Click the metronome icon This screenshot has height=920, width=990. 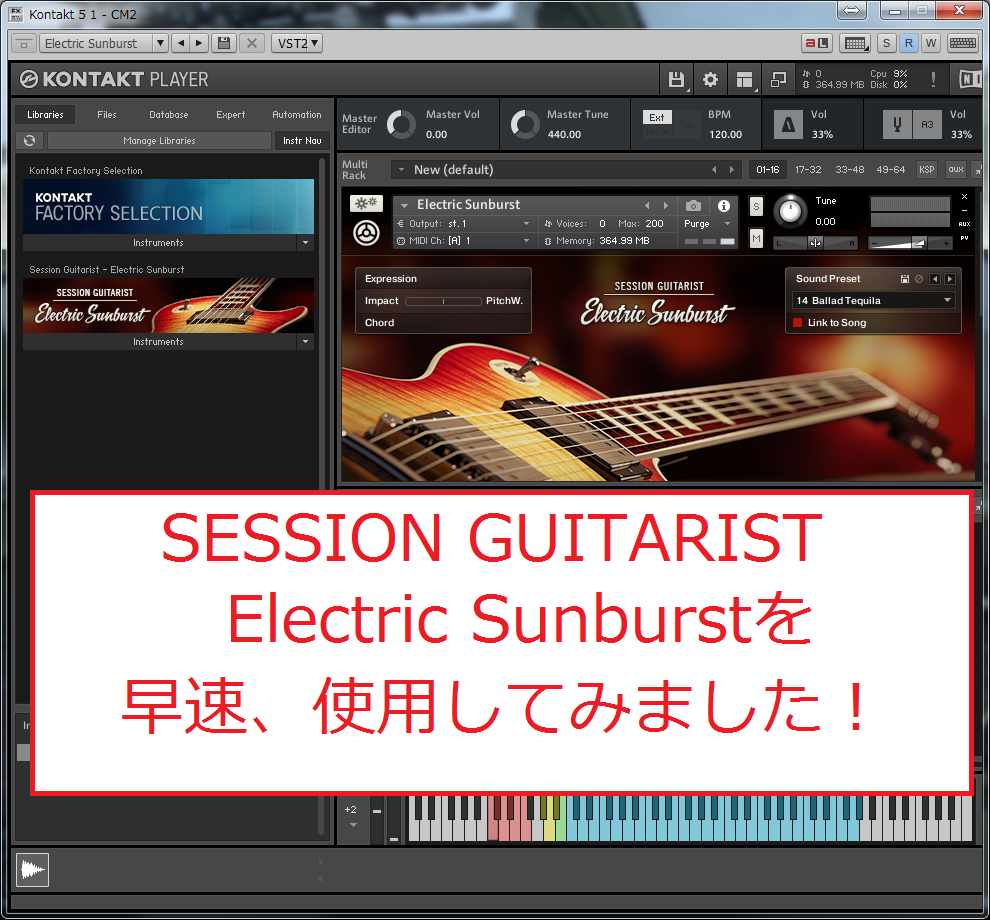(789, 124)
